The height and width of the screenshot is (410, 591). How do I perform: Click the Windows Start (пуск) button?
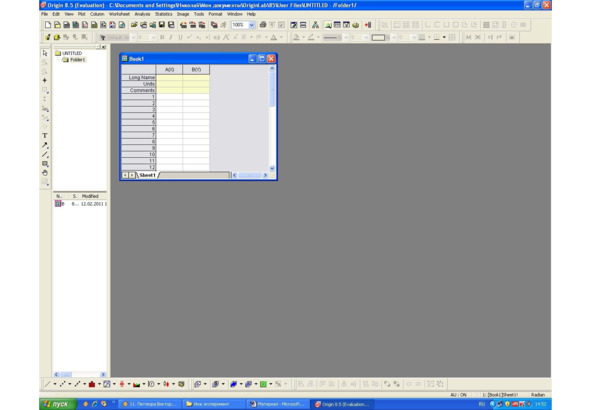[58, 404]
